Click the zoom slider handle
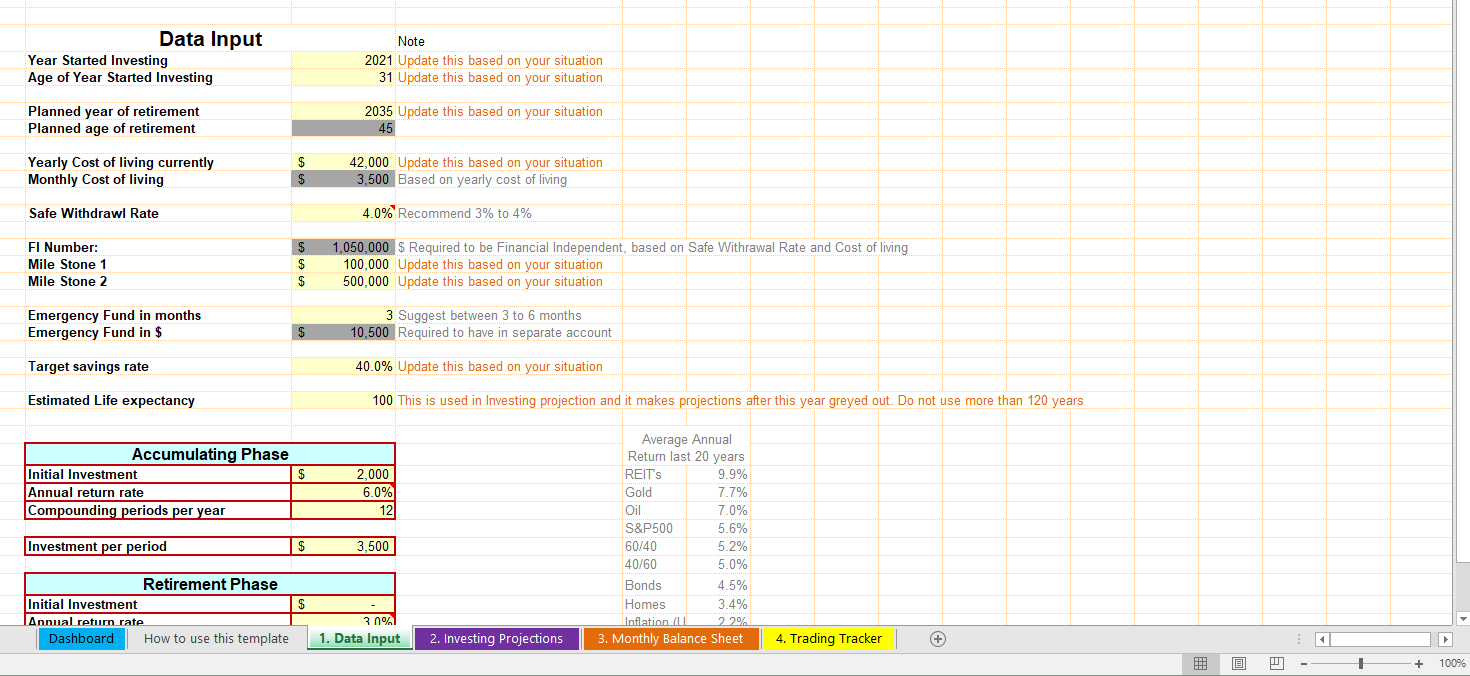The image size is (1470, 676). click(1361, 664)
